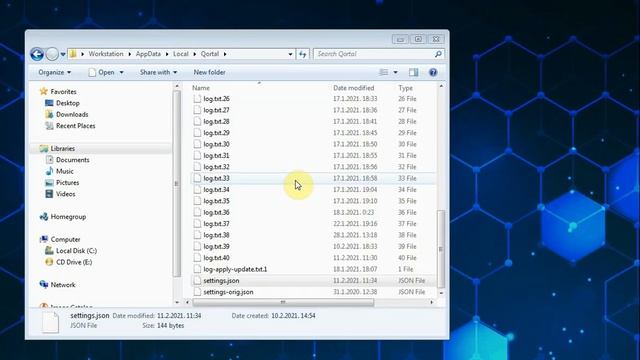The image size is (640, 360).
Task: Open the view options dropdown arrow
Action: (395, 72)
